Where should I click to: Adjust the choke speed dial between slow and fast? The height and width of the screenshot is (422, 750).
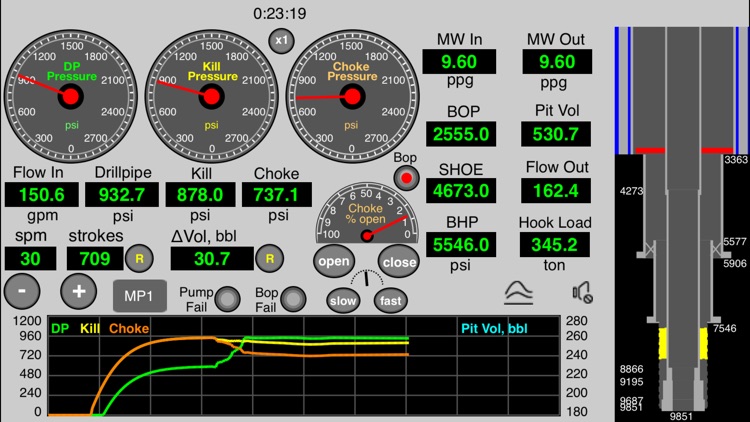[x=367, y=279]
